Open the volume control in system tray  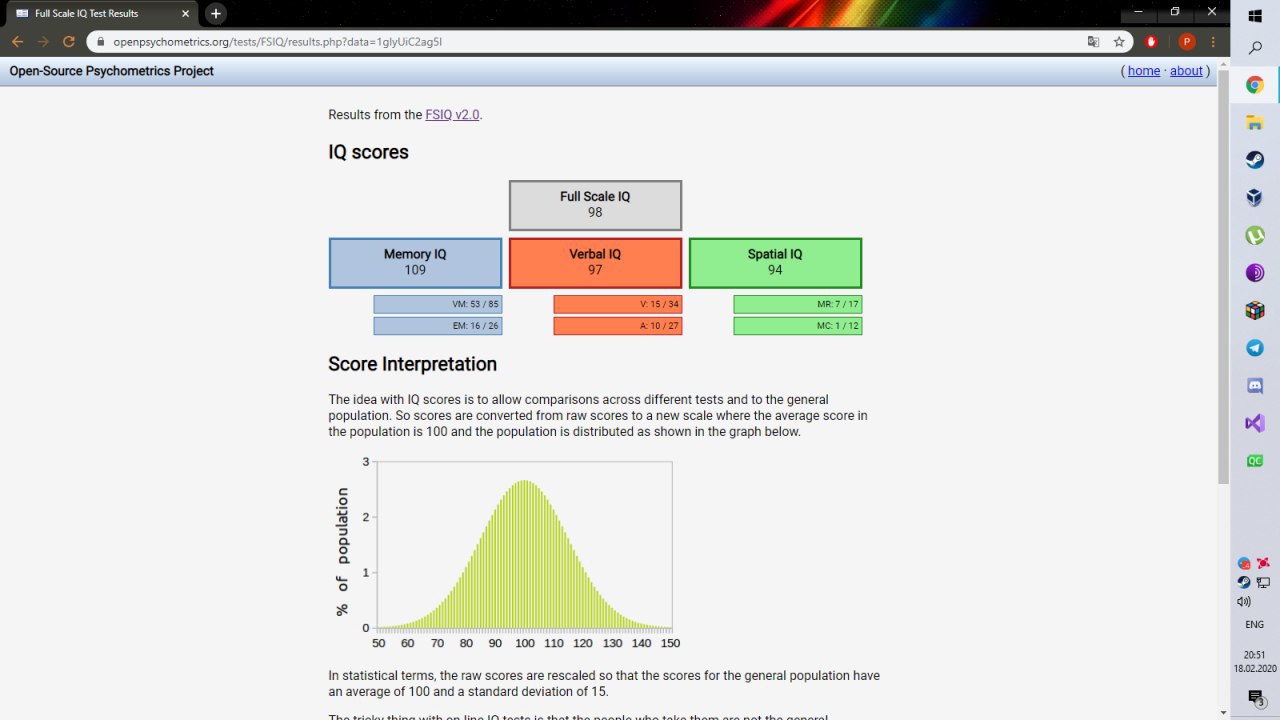tap(1244, 601)
